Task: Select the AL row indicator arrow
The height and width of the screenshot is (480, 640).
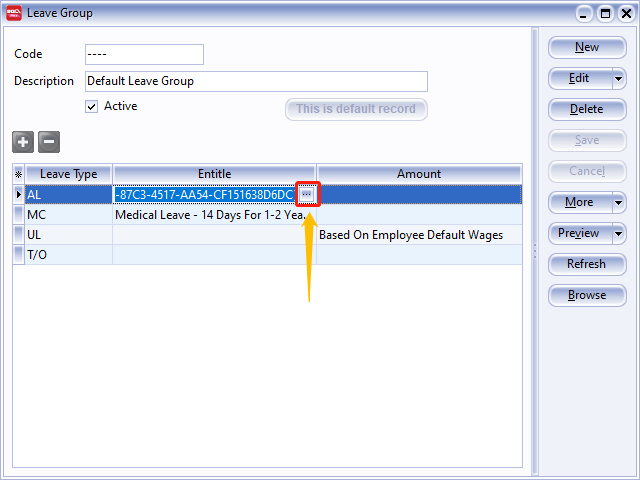Action: point(18,194)
